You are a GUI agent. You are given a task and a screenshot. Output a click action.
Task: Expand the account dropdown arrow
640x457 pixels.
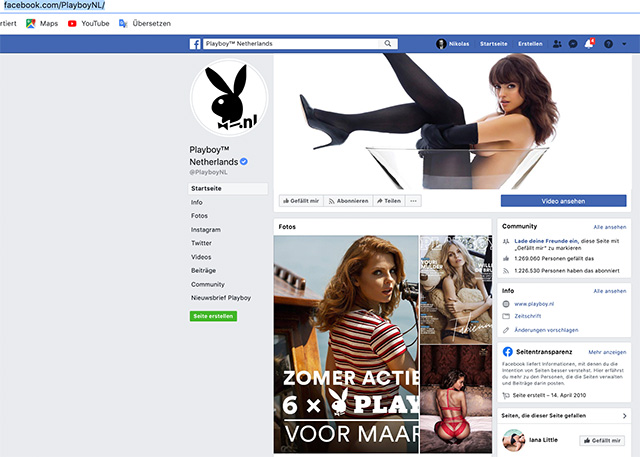(624, 44)
